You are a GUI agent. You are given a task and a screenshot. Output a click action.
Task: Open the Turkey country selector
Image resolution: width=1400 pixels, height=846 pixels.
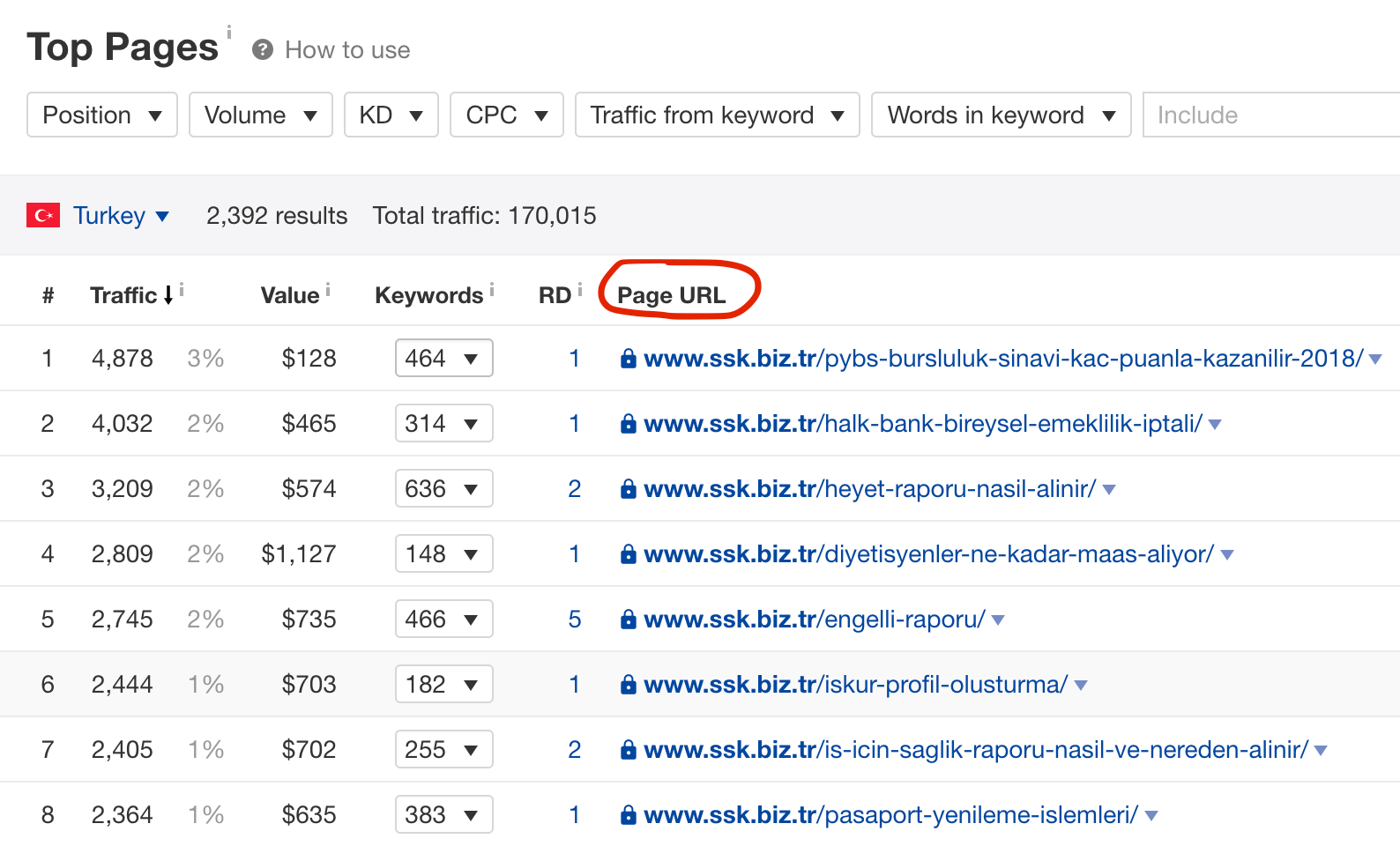tap(122, 215)
